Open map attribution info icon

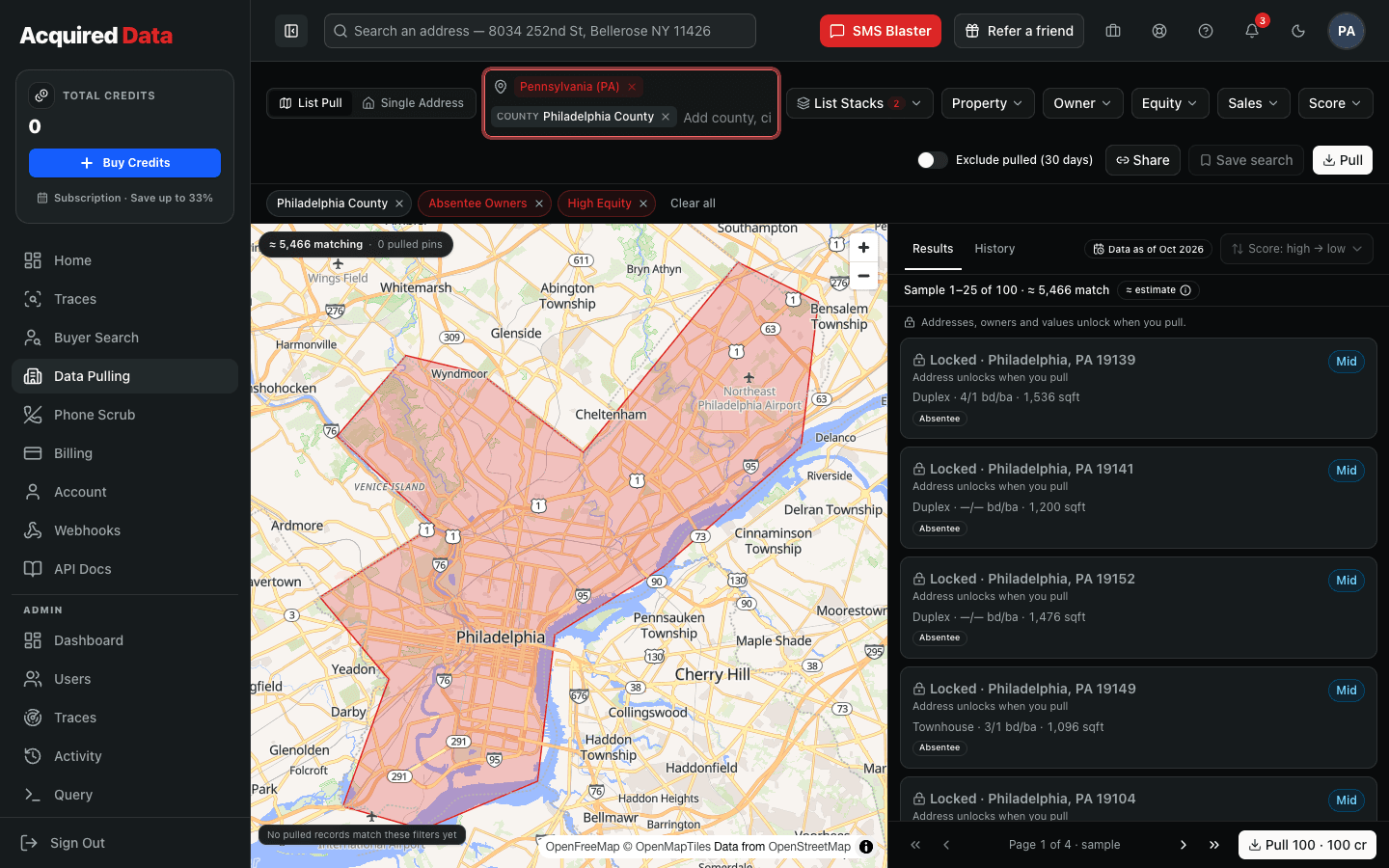866,847
